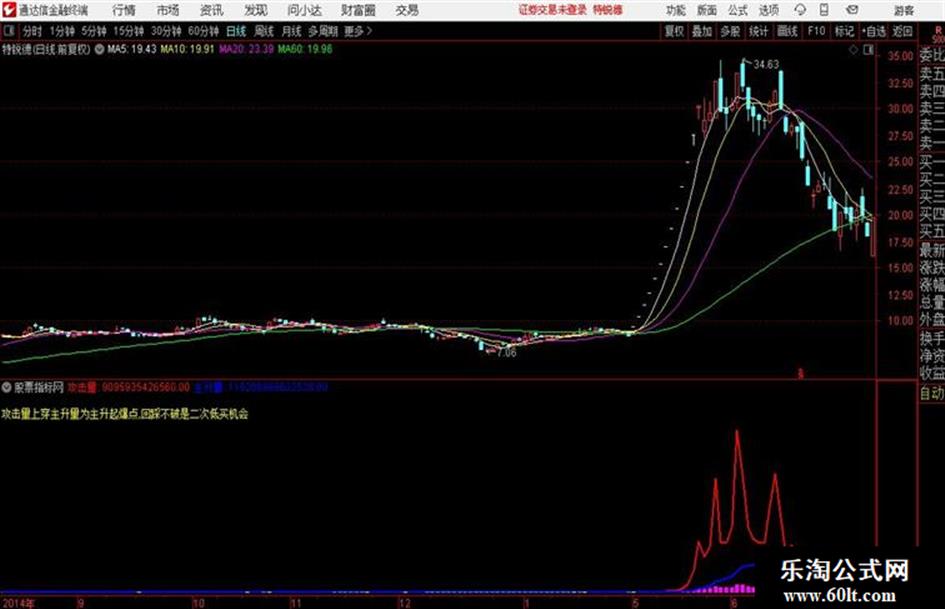Click the 返回 back button
The image size is (945, 609).
click(x=903, y=31)
